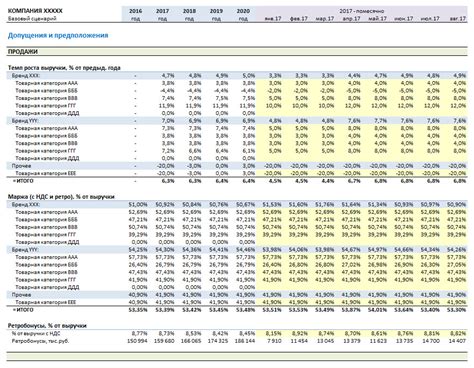Select the 2020 year column header
This screenshot has height=368, width=474.
tap(243, 11)
